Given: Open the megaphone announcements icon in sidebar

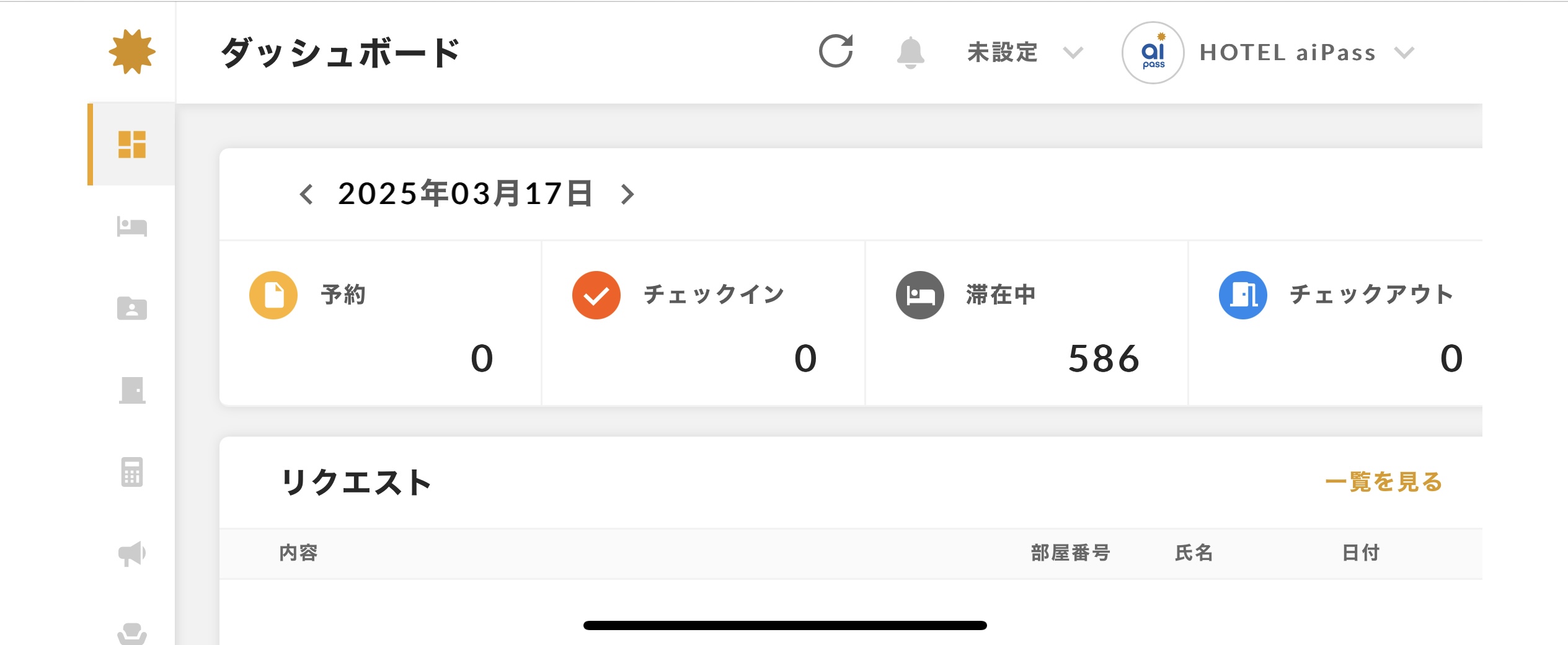Looking at the screenshot, I should tap(132, 553).
